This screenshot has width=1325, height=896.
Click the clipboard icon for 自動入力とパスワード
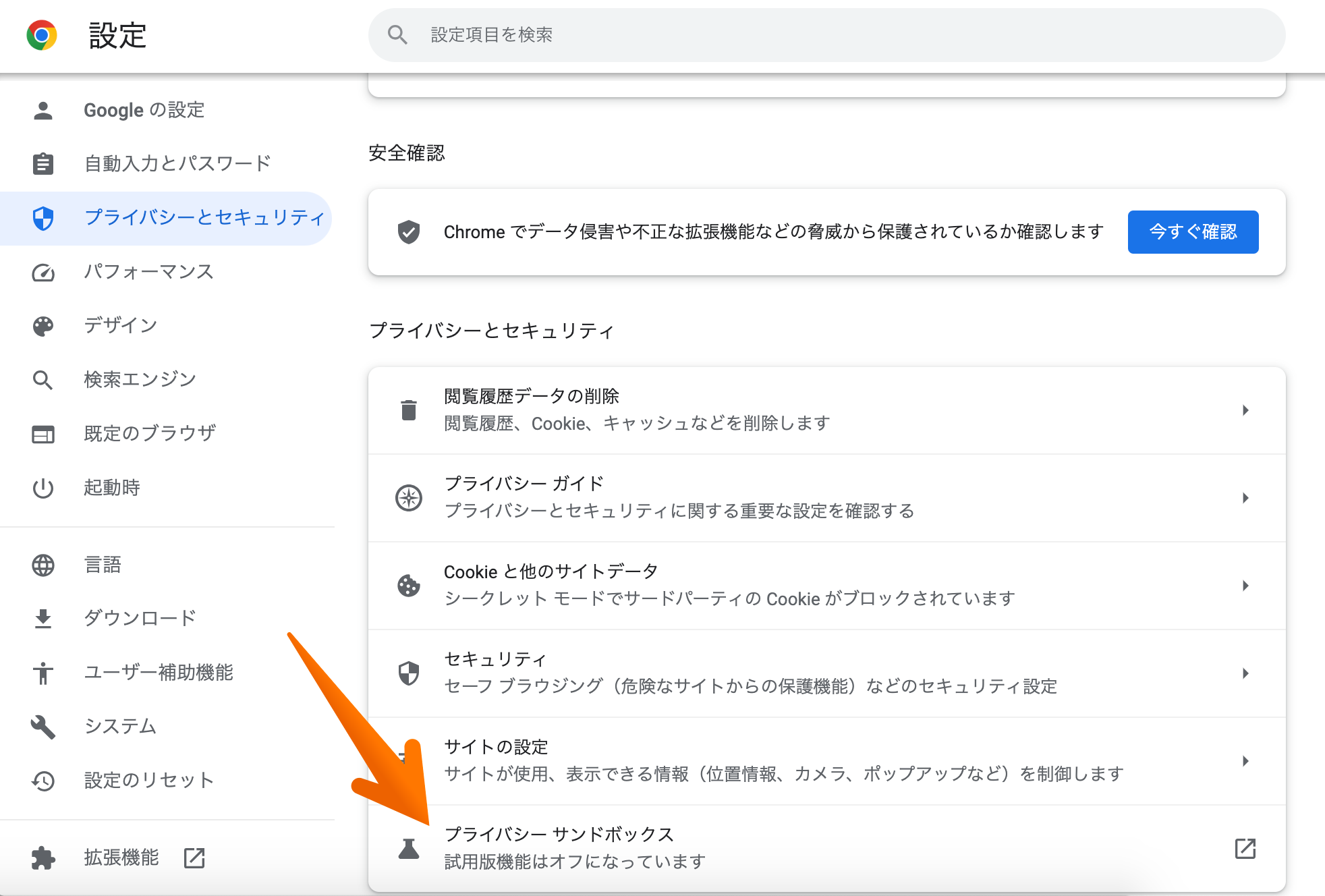point(43,163)
